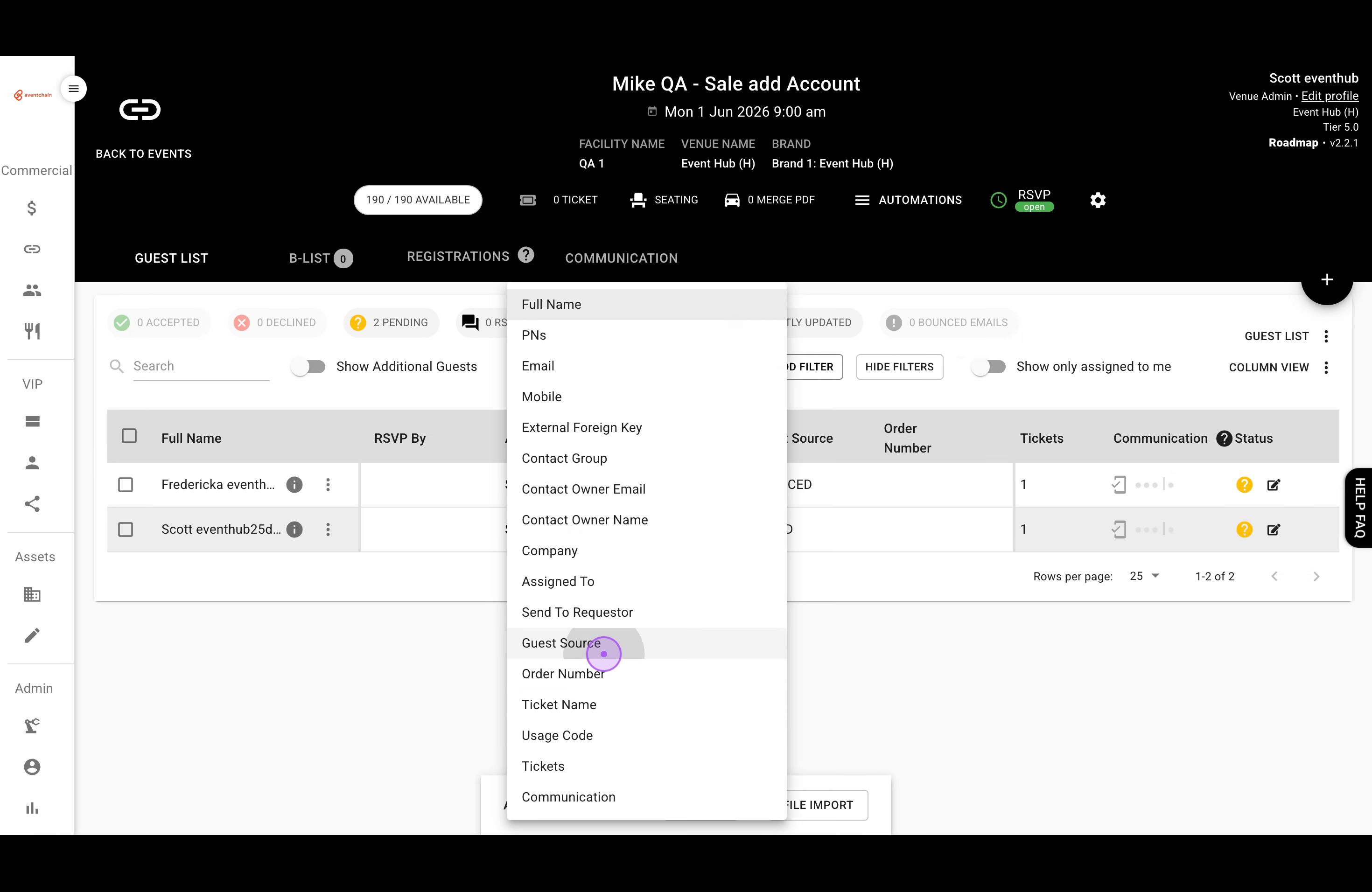Image resolution: width=1372 pixels, height=892 pixels.
Task: Click the Roadmap link
Action: point(1293,143)
